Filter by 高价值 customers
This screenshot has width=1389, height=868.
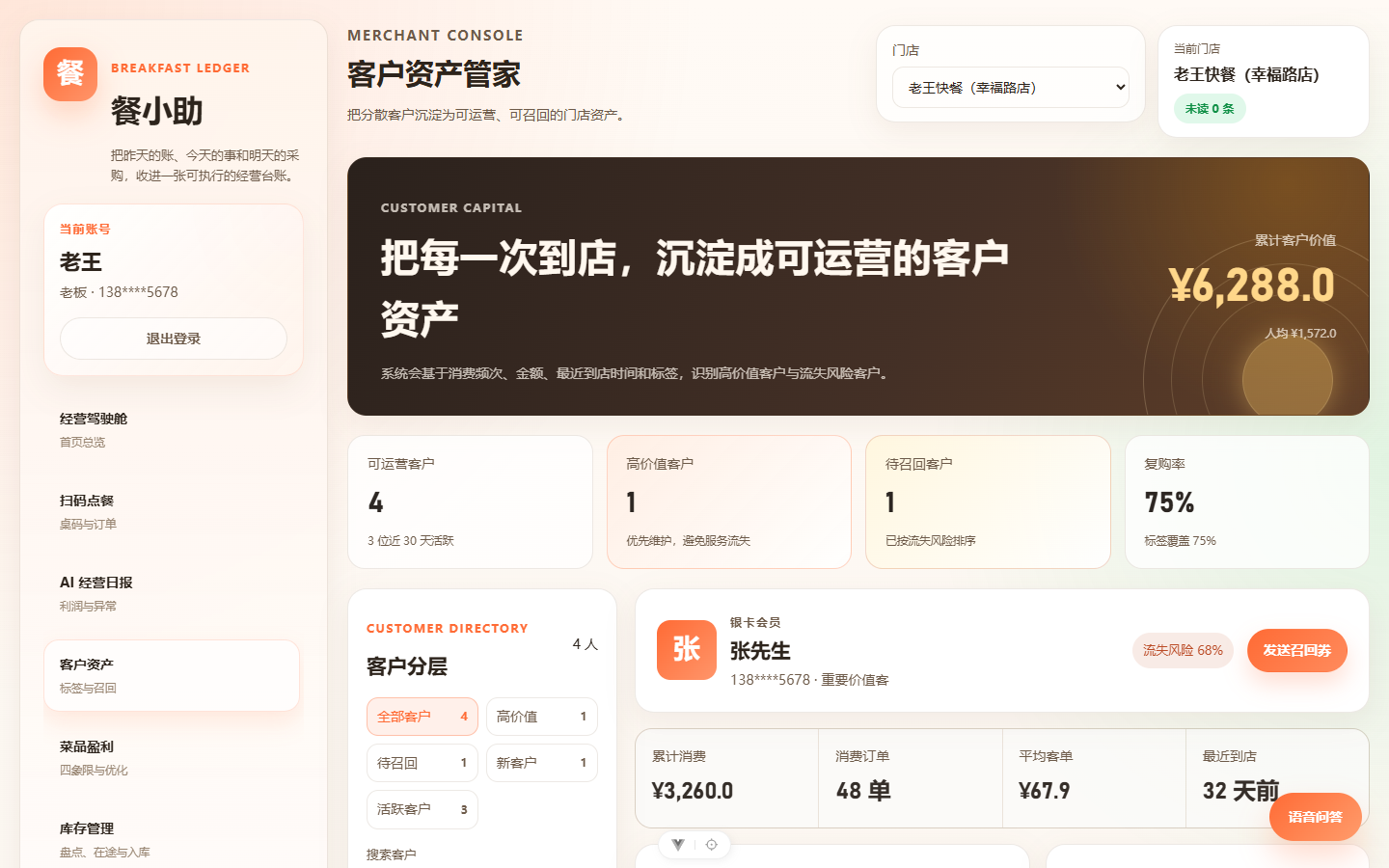point(542,717)
